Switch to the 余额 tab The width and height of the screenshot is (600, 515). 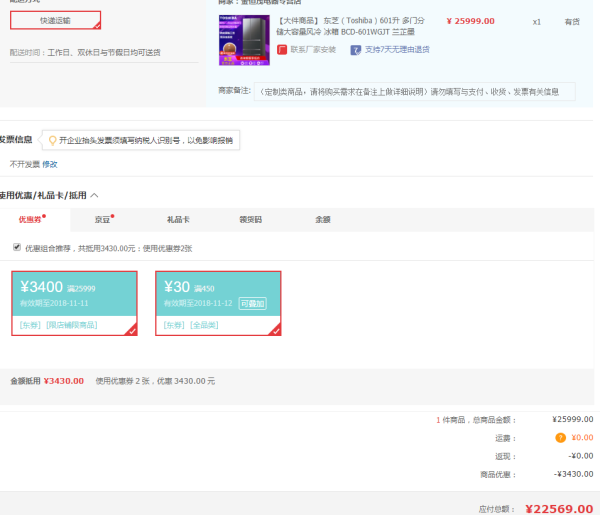323,220
